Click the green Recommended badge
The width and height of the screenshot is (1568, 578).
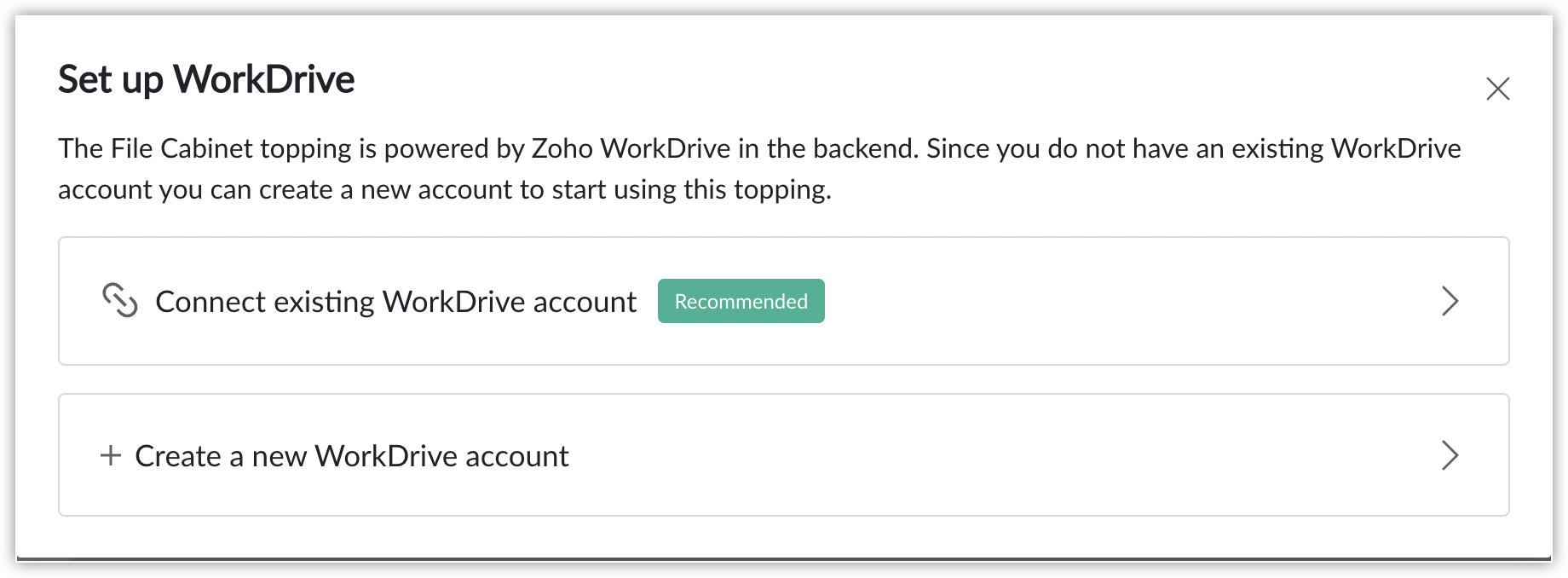(x=741, y=301)
